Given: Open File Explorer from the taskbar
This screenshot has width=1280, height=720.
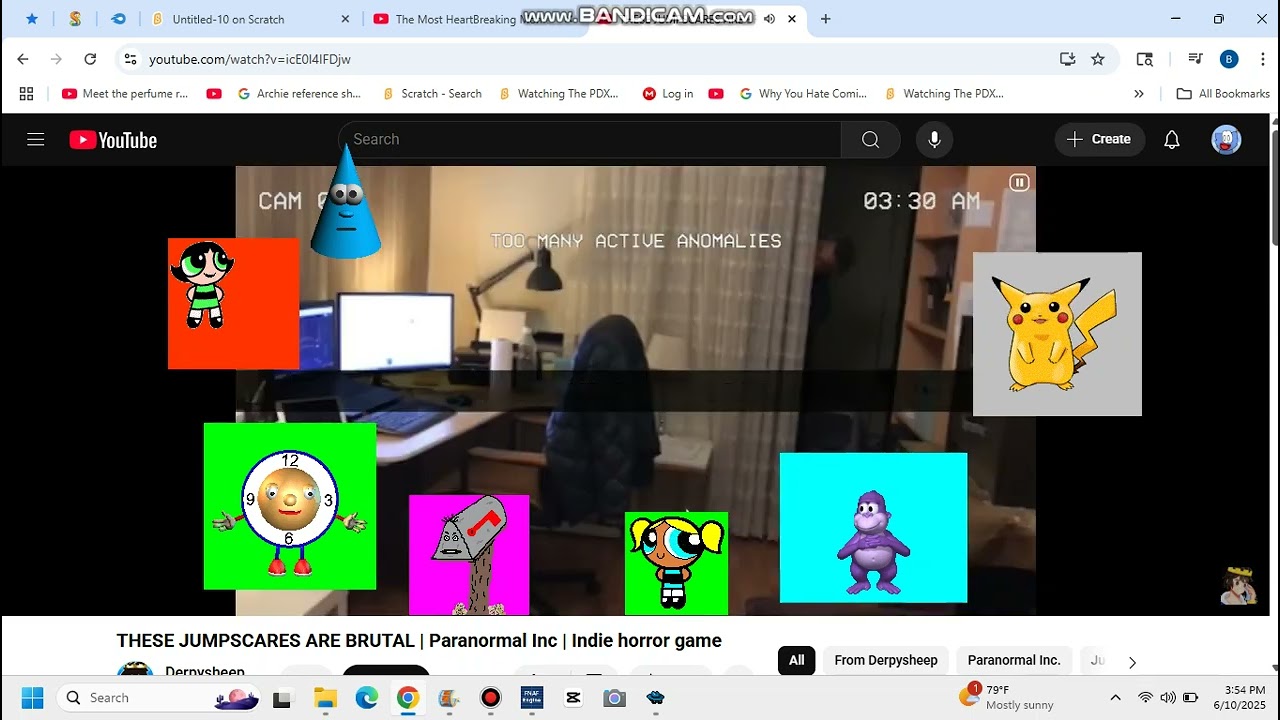Looking at the screenshot, I should coord(325,698).
